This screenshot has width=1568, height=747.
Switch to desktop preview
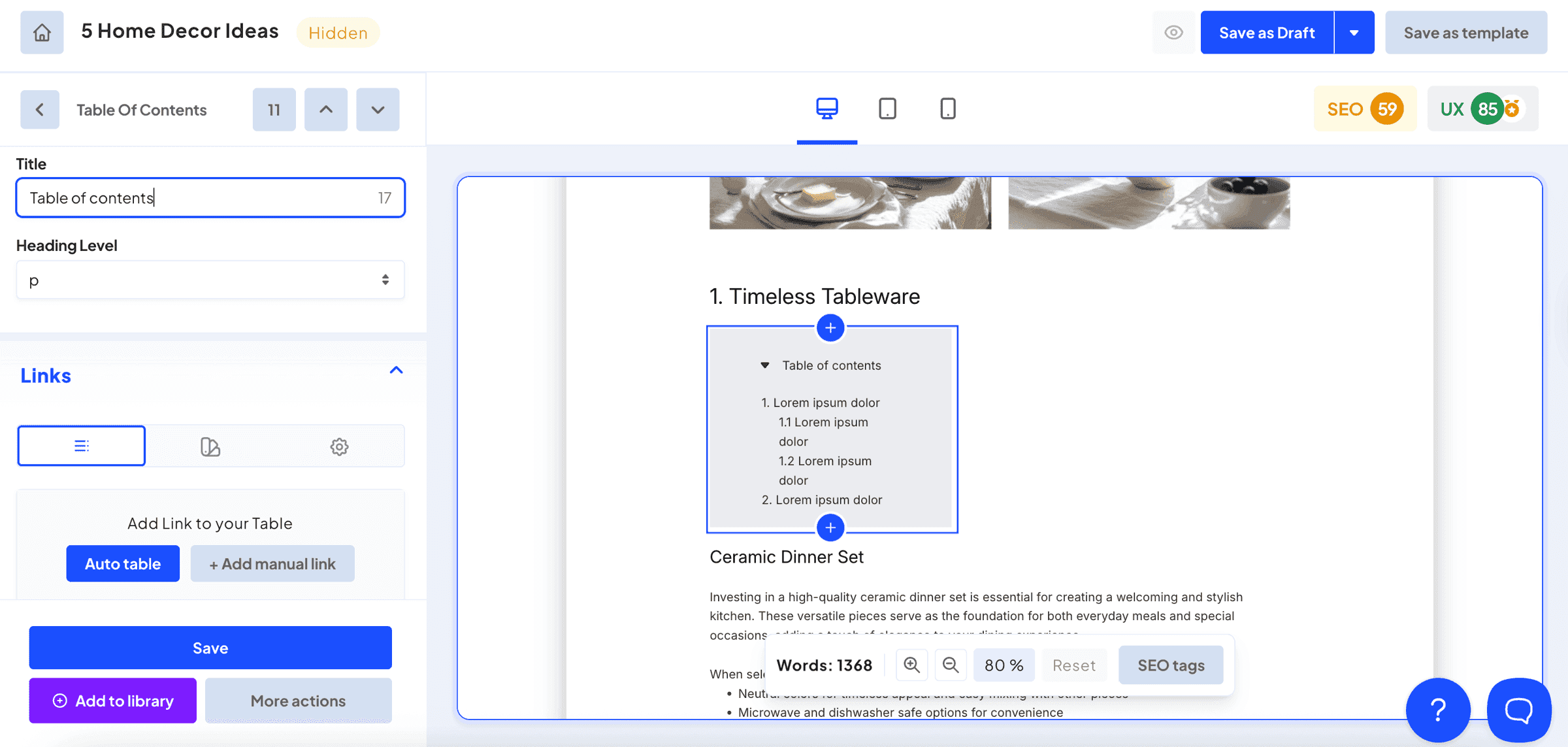coord(827,108)
